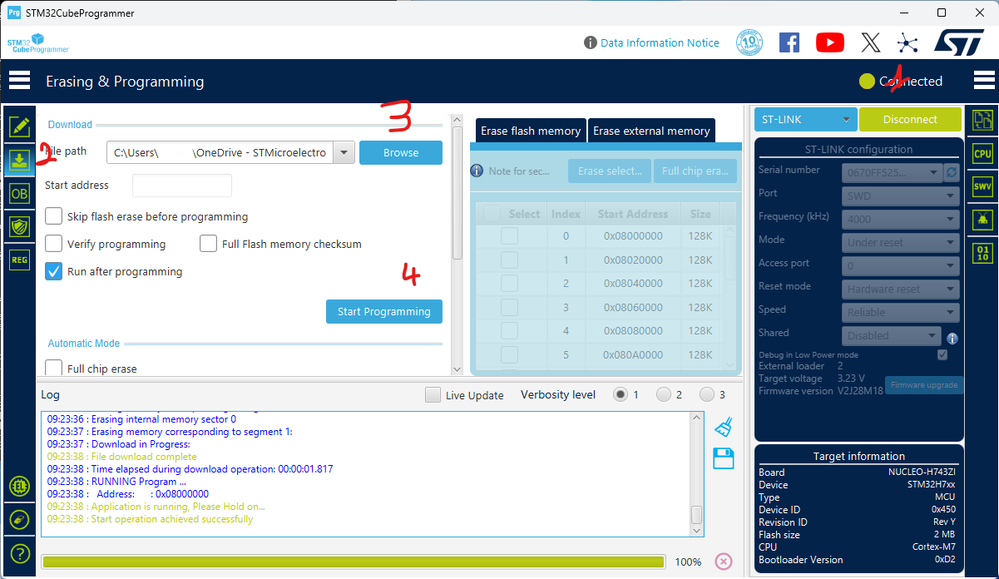Open the ST community network icon

tap(907, 43)
